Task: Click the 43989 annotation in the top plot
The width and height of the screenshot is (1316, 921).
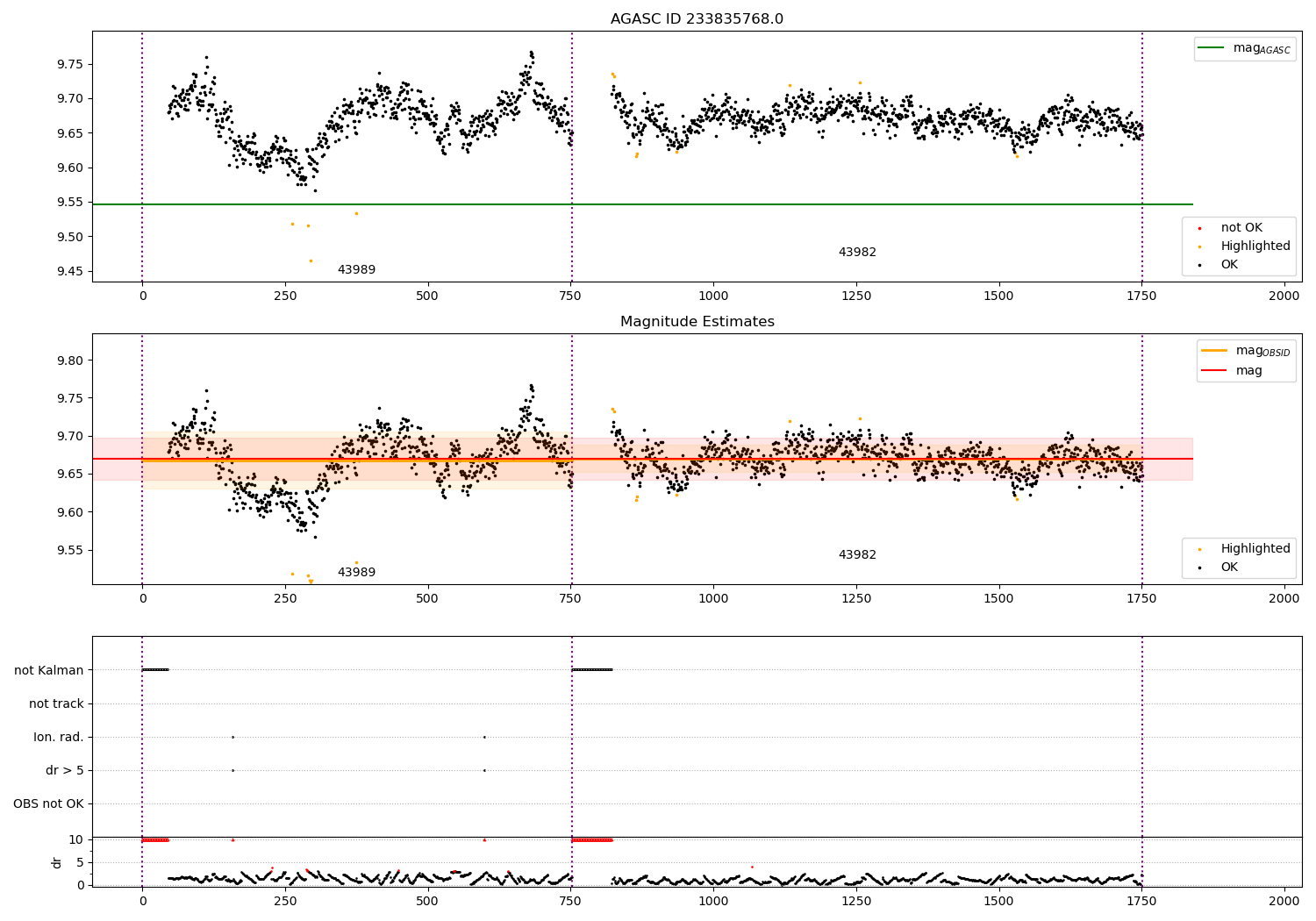Action: pyautogui.click(x=356, y=270)
